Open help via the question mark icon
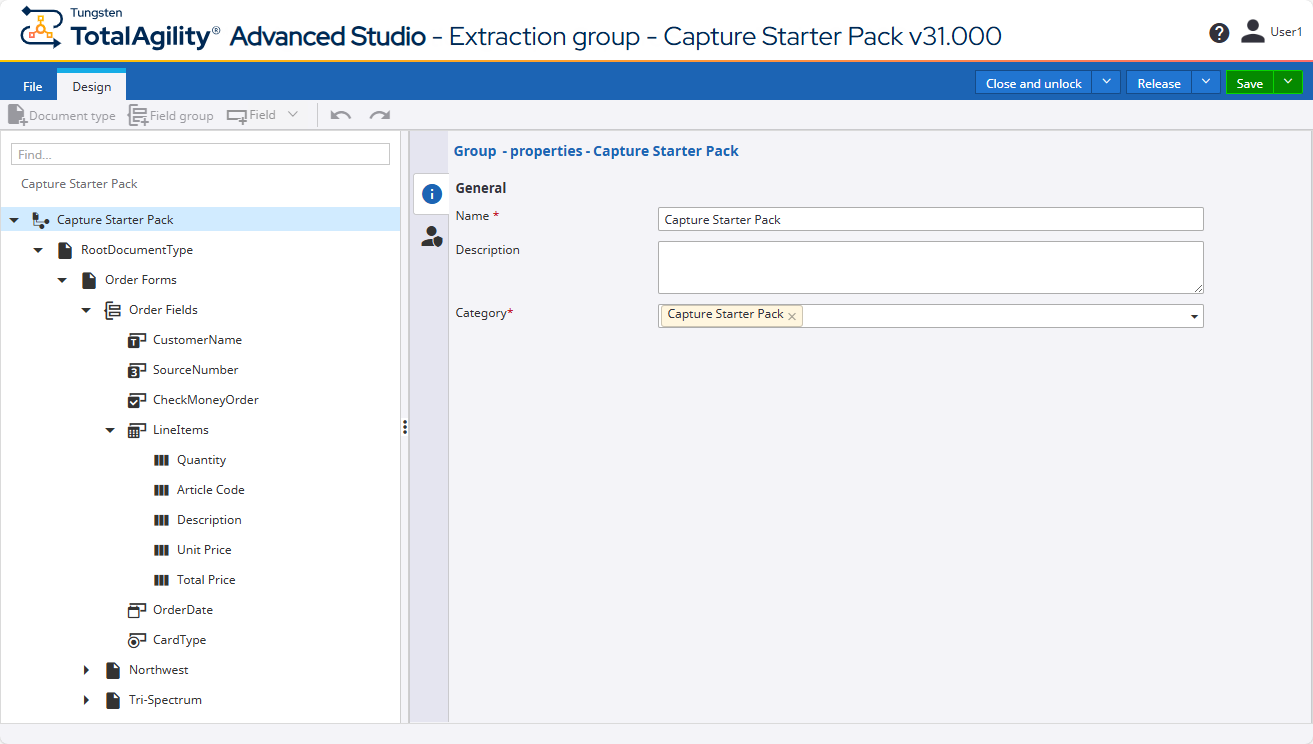Viewport: 1313px width, 744px height. point(1218,32)
